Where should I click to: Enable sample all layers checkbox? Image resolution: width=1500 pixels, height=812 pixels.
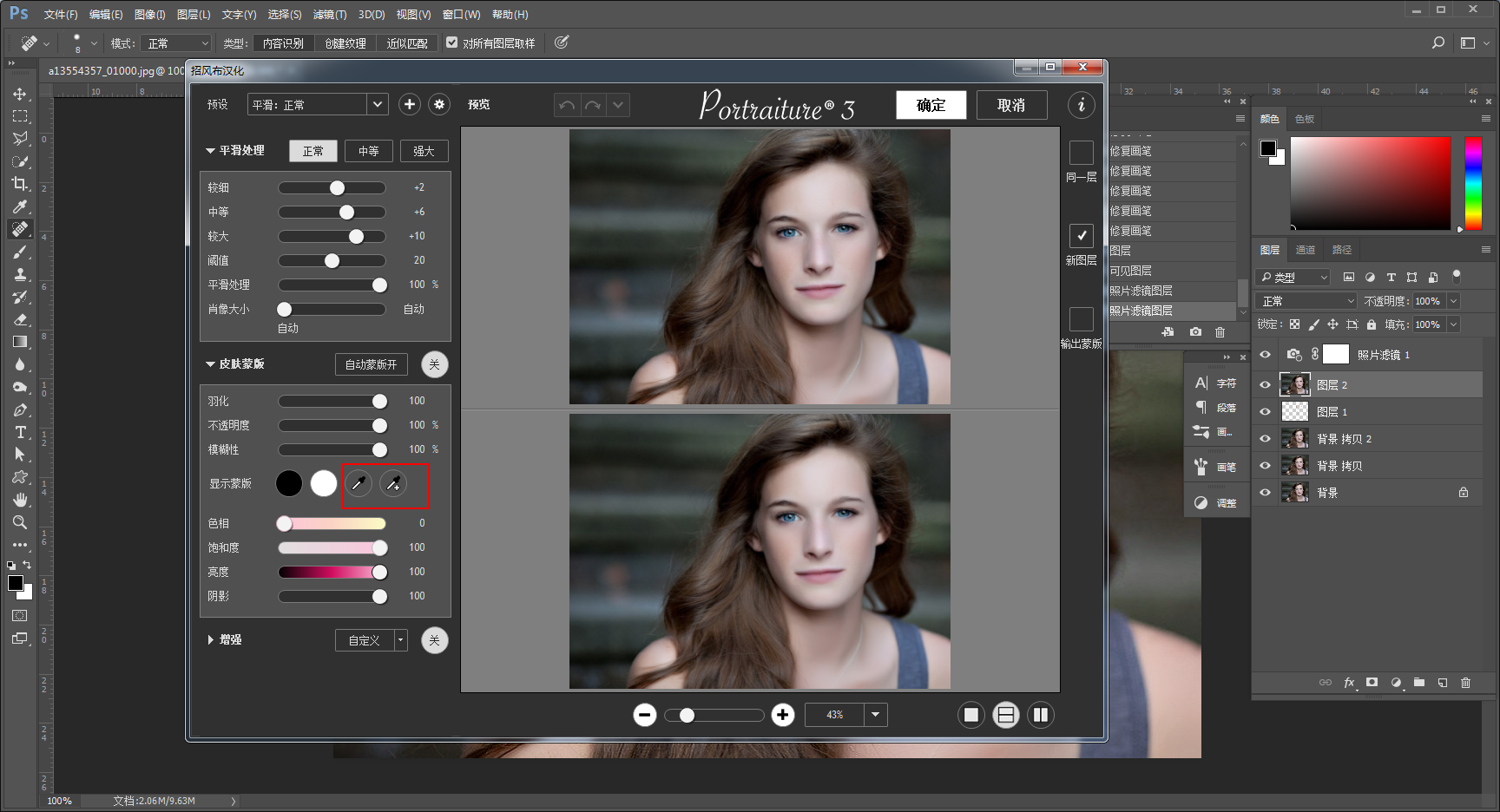click(451, 43)
